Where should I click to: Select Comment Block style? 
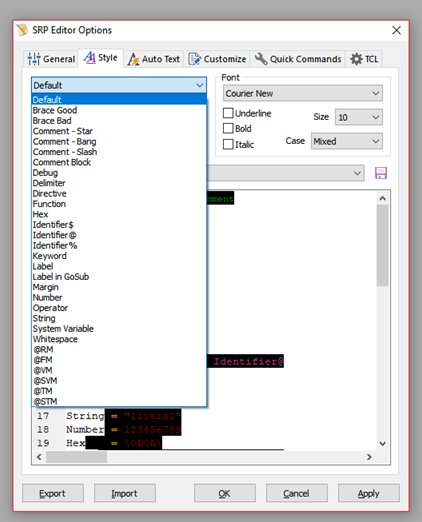119,162
